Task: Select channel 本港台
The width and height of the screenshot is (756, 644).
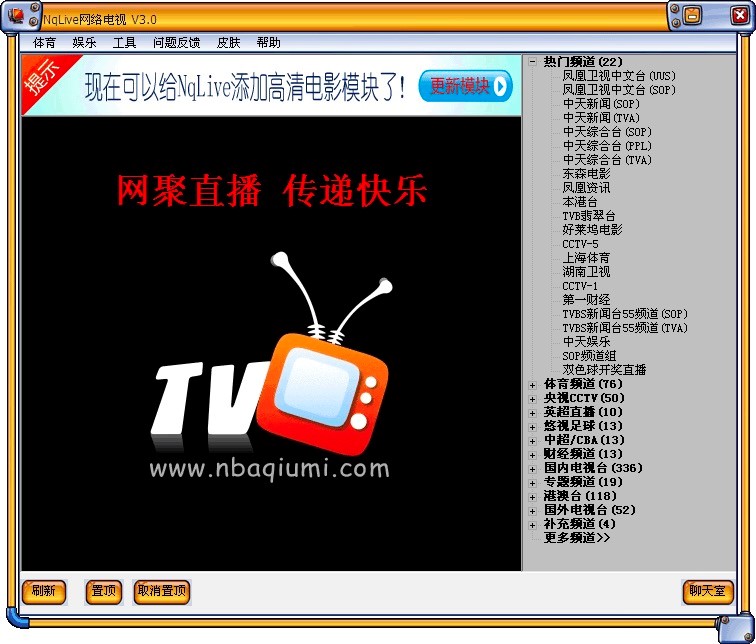Action: (x=580, y=201)
